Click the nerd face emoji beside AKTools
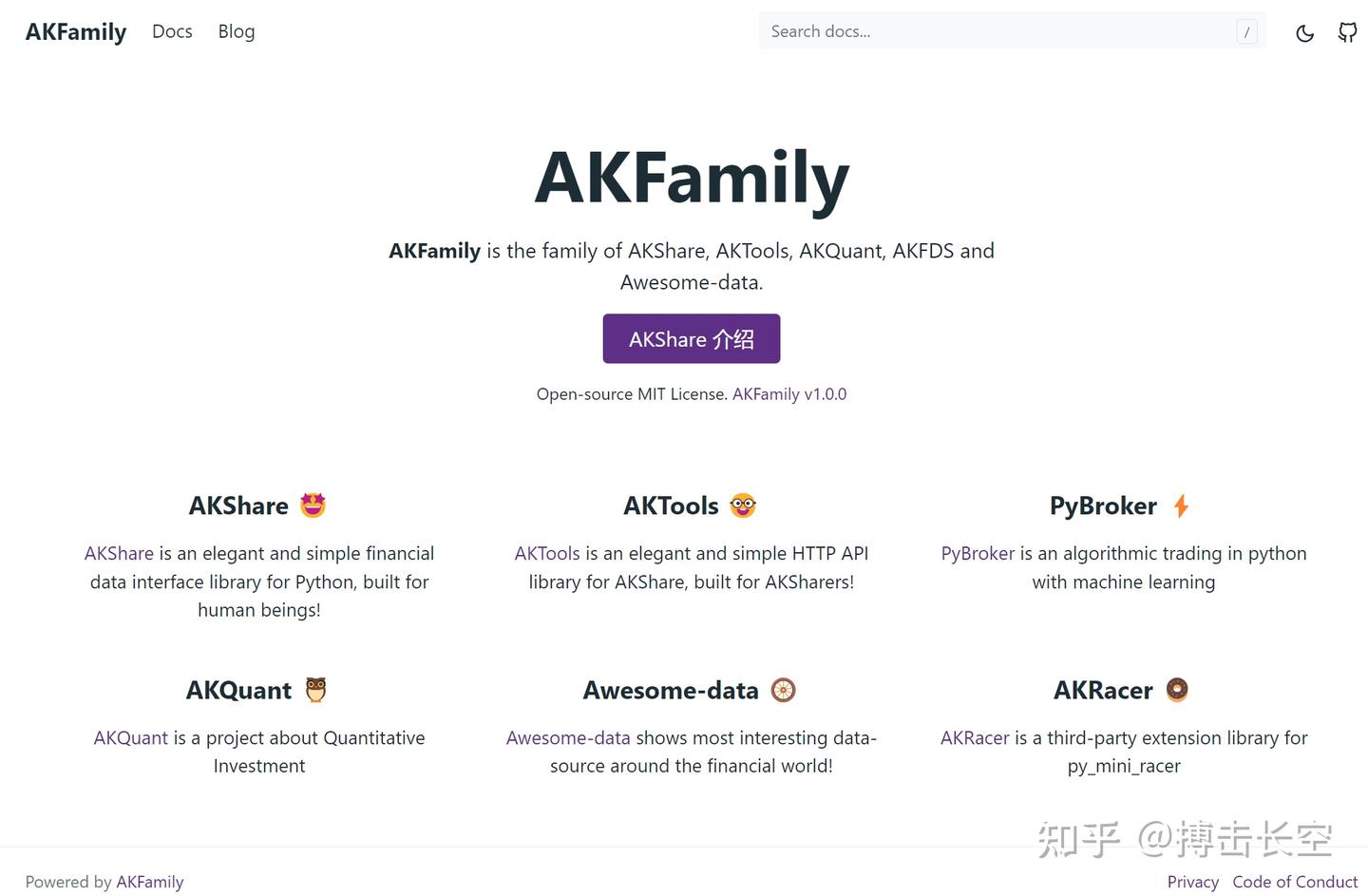Viewport: 1368px width, 896px height. (x=742, y=505)
